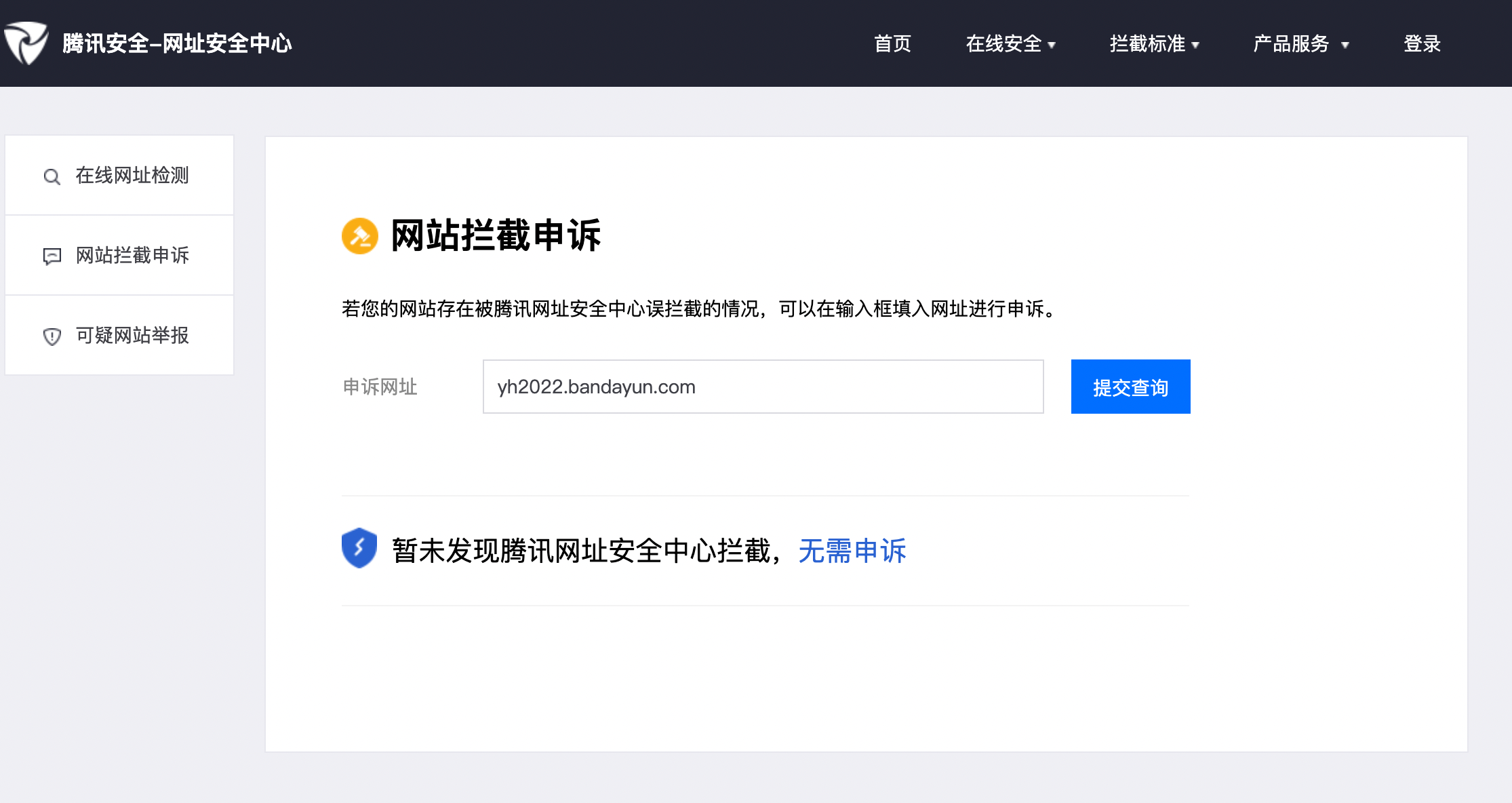Expand the 拦截标准 dropdown arrow
The height and width of the screenshot is (803, 1512).
tap(1195, 45)
